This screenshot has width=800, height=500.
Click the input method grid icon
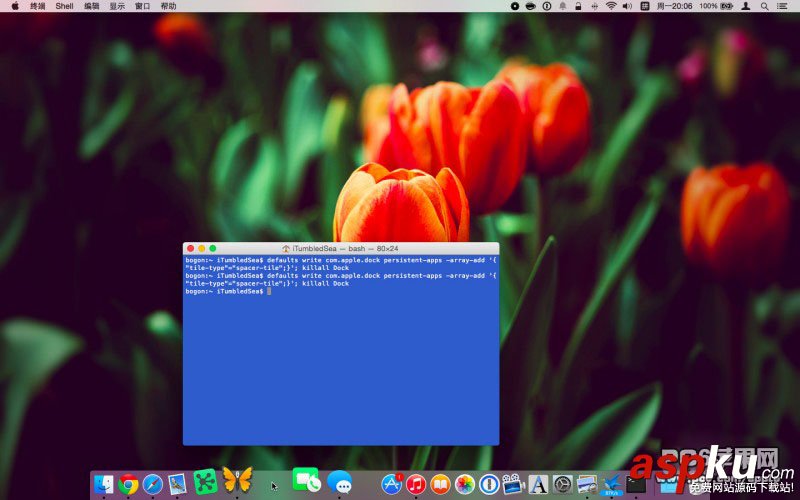[x=645, y=6]
